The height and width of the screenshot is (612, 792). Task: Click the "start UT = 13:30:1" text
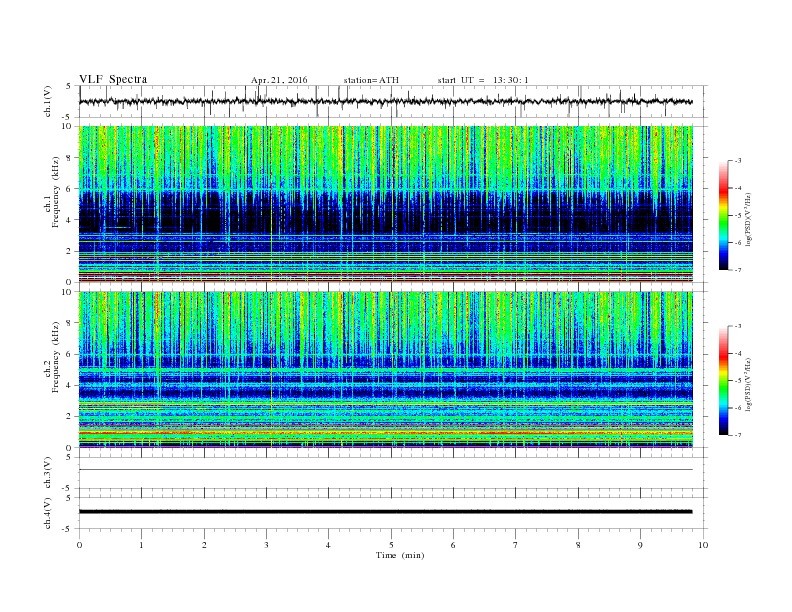(x=483, y=80)
